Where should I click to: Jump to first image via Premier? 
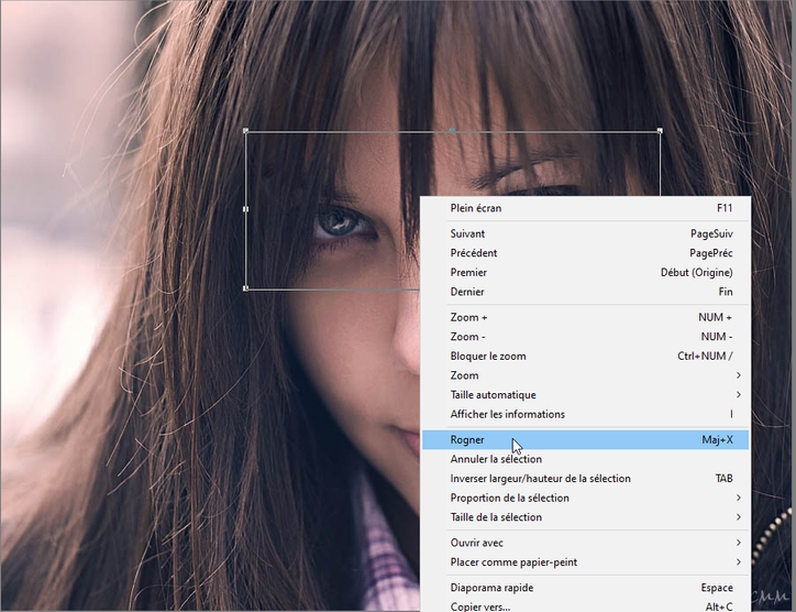pyautogui.click(x=469, y=272)
